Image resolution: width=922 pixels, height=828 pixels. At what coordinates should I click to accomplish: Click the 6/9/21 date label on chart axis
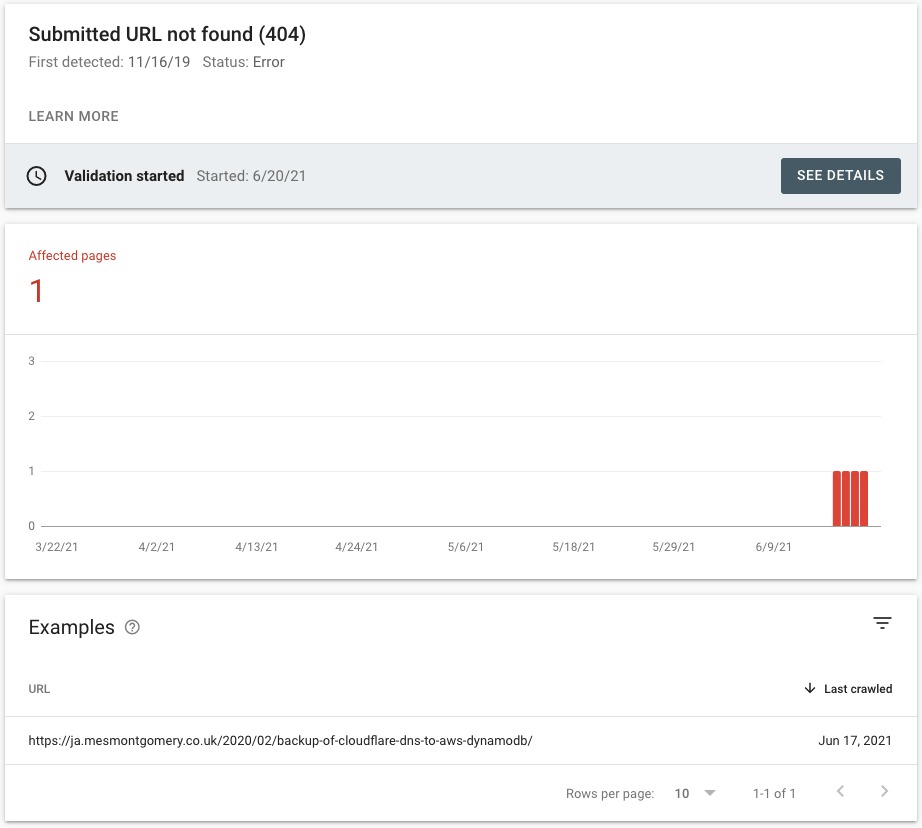coord(772,547)
